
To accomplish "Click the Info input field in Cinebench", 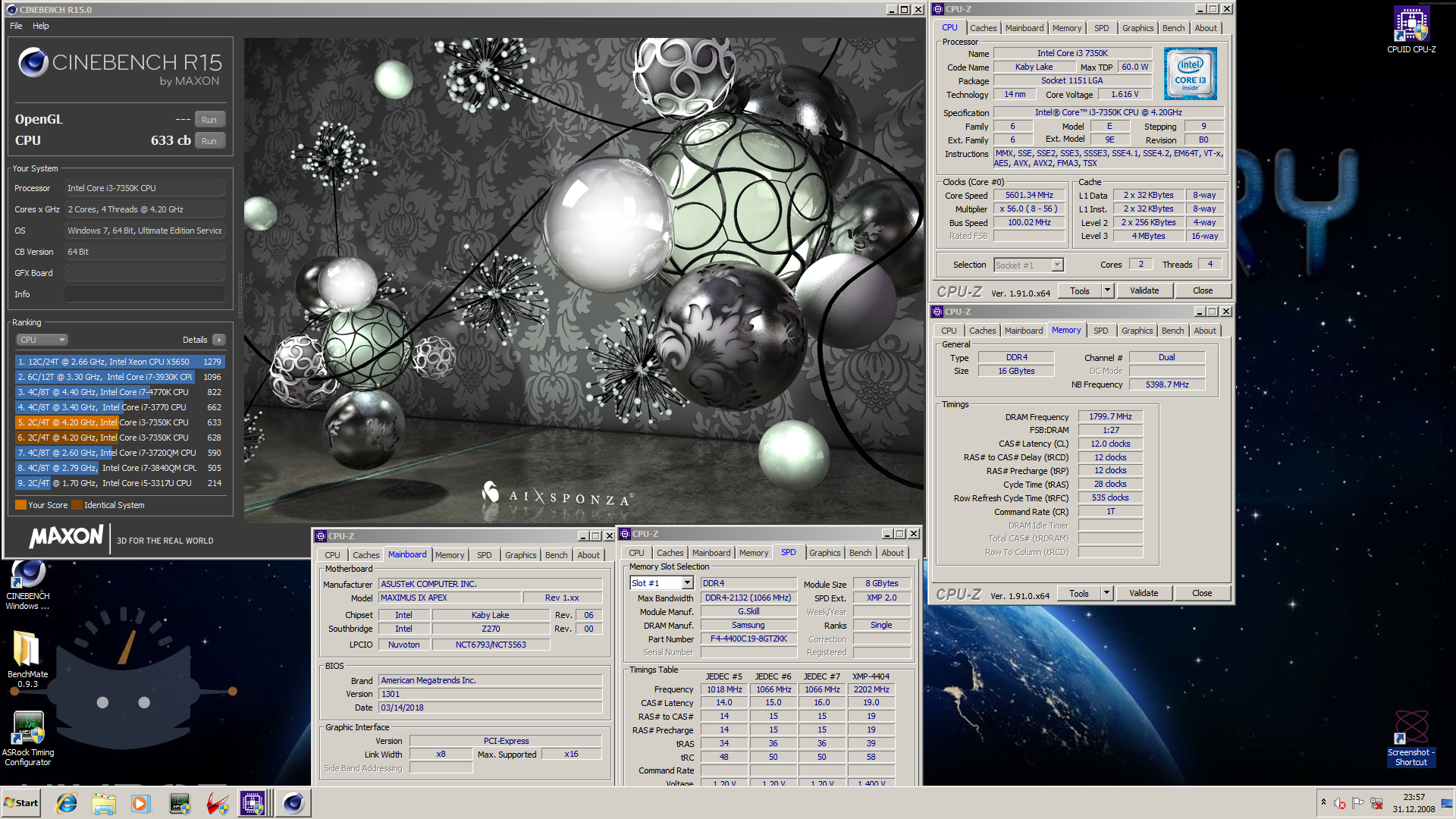I will 144,294.
